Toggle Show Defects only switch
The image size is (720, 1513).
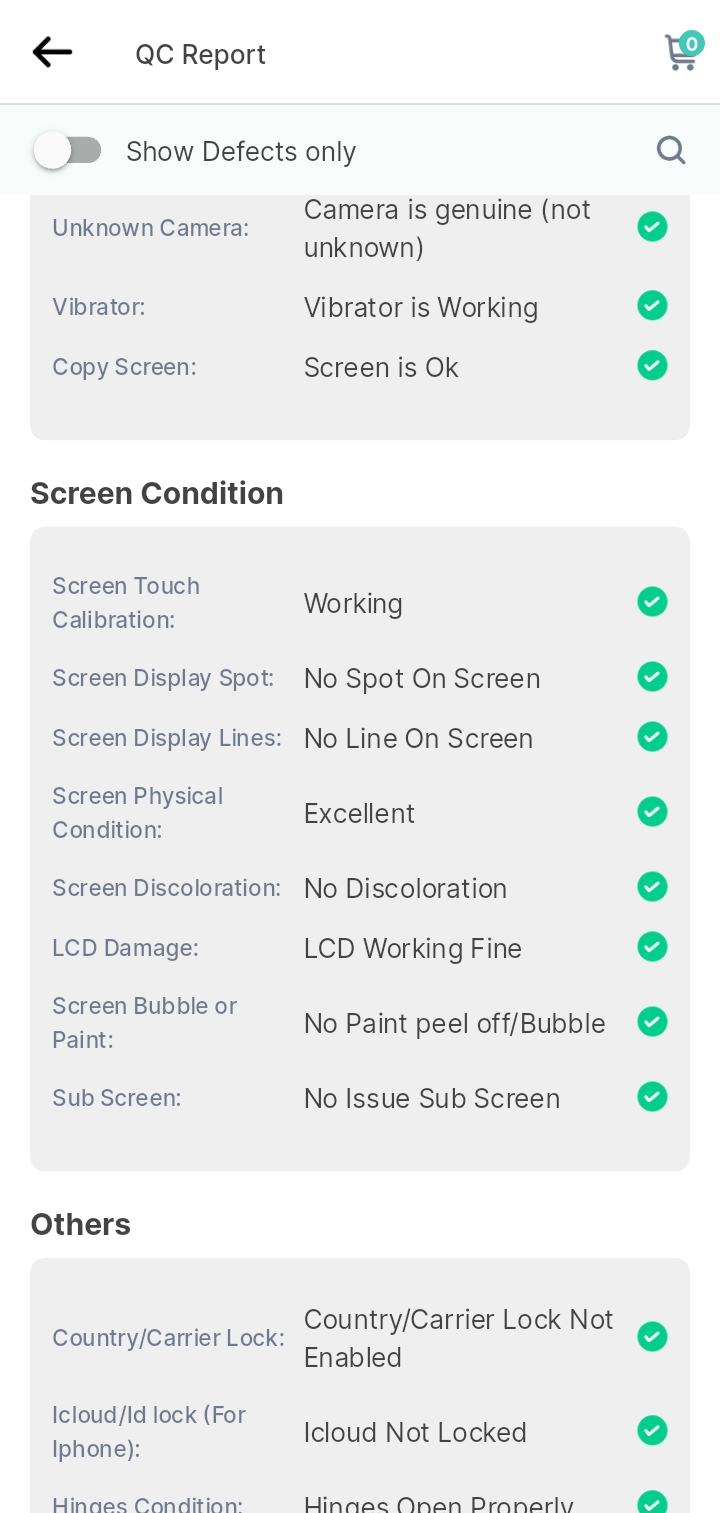[x=68, y=151]
